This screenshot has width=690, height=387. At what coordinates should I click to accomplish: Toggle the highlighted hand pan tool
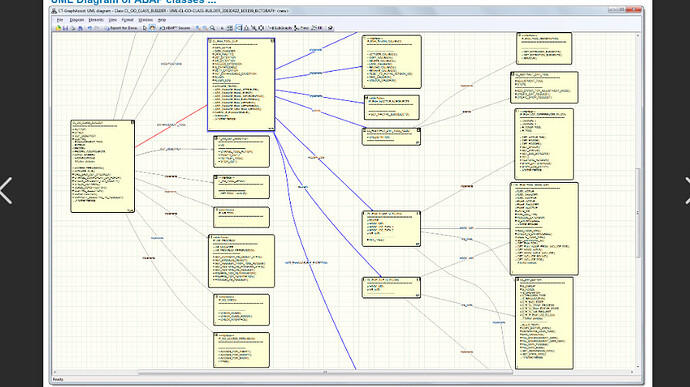click(x=152, y=28)
